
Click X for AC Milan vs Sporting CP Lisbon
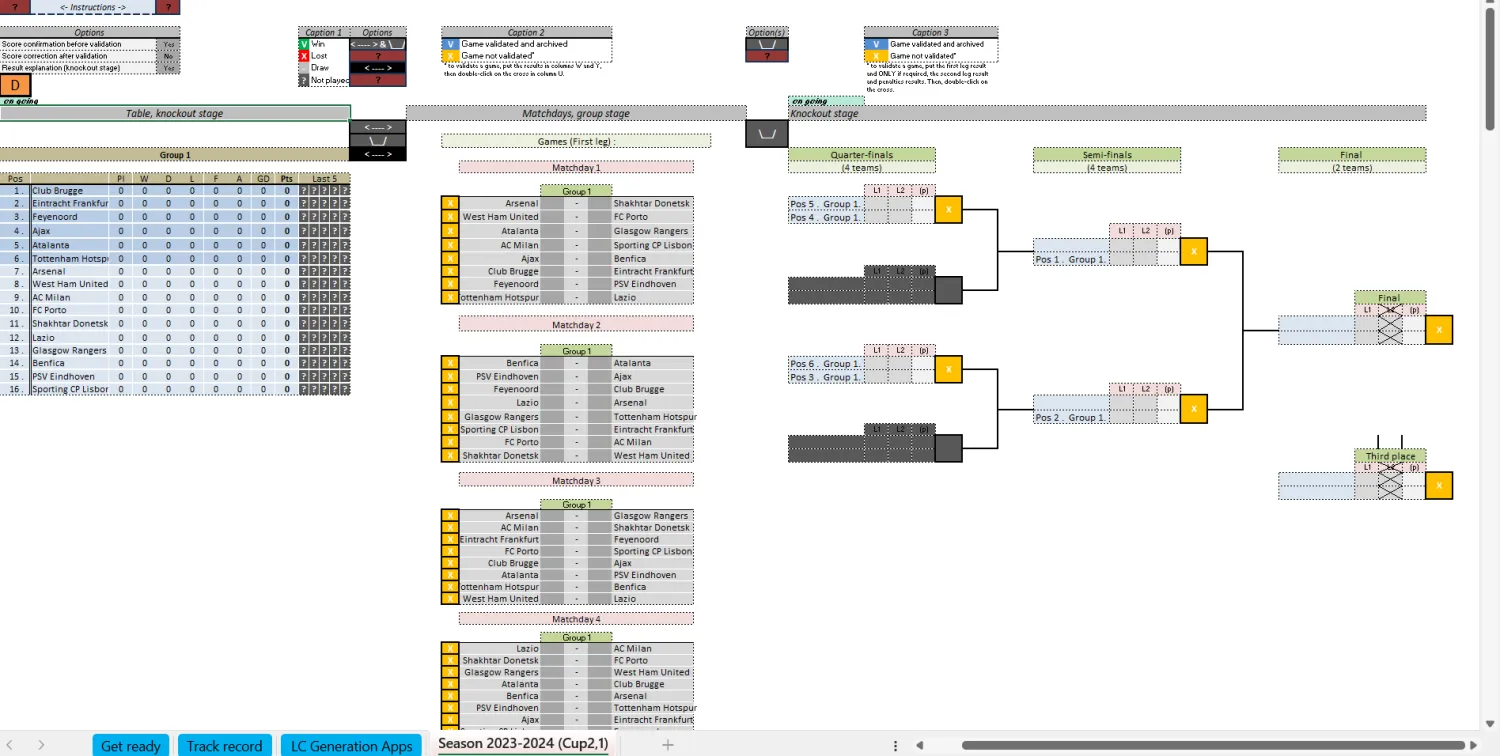pos(450,245)
